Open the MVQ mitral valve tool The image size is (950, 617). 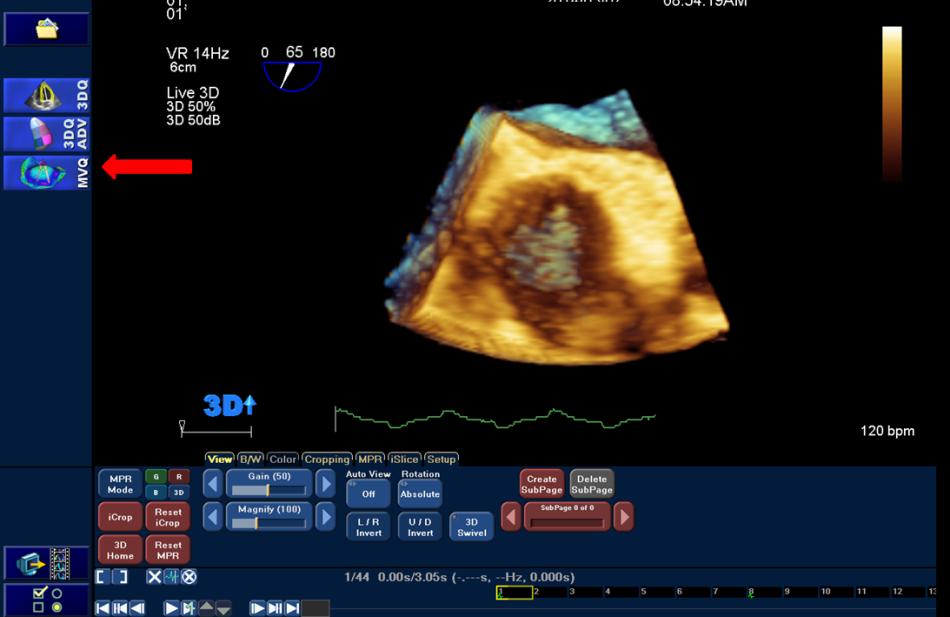click(46, 172)
